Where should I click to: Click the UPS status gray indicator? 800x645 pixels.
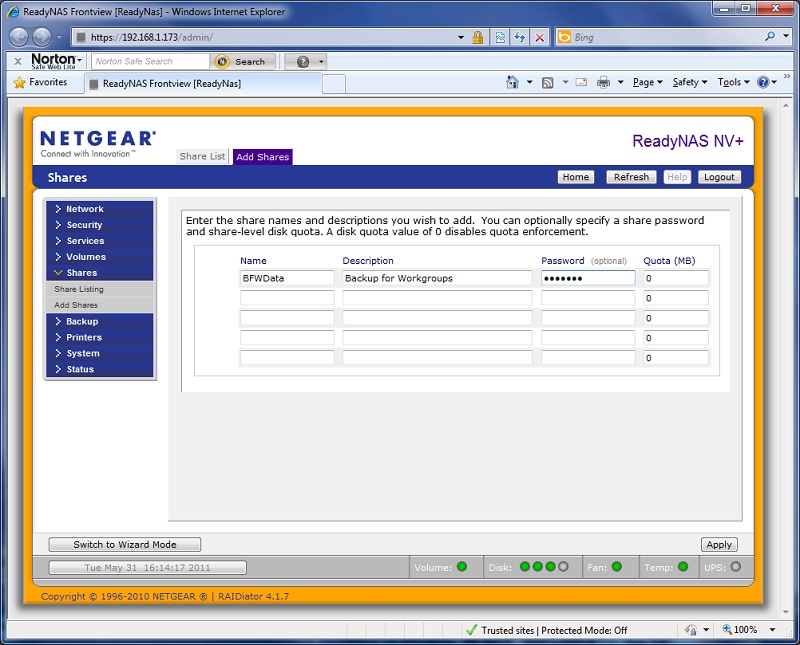coord(736,566)
